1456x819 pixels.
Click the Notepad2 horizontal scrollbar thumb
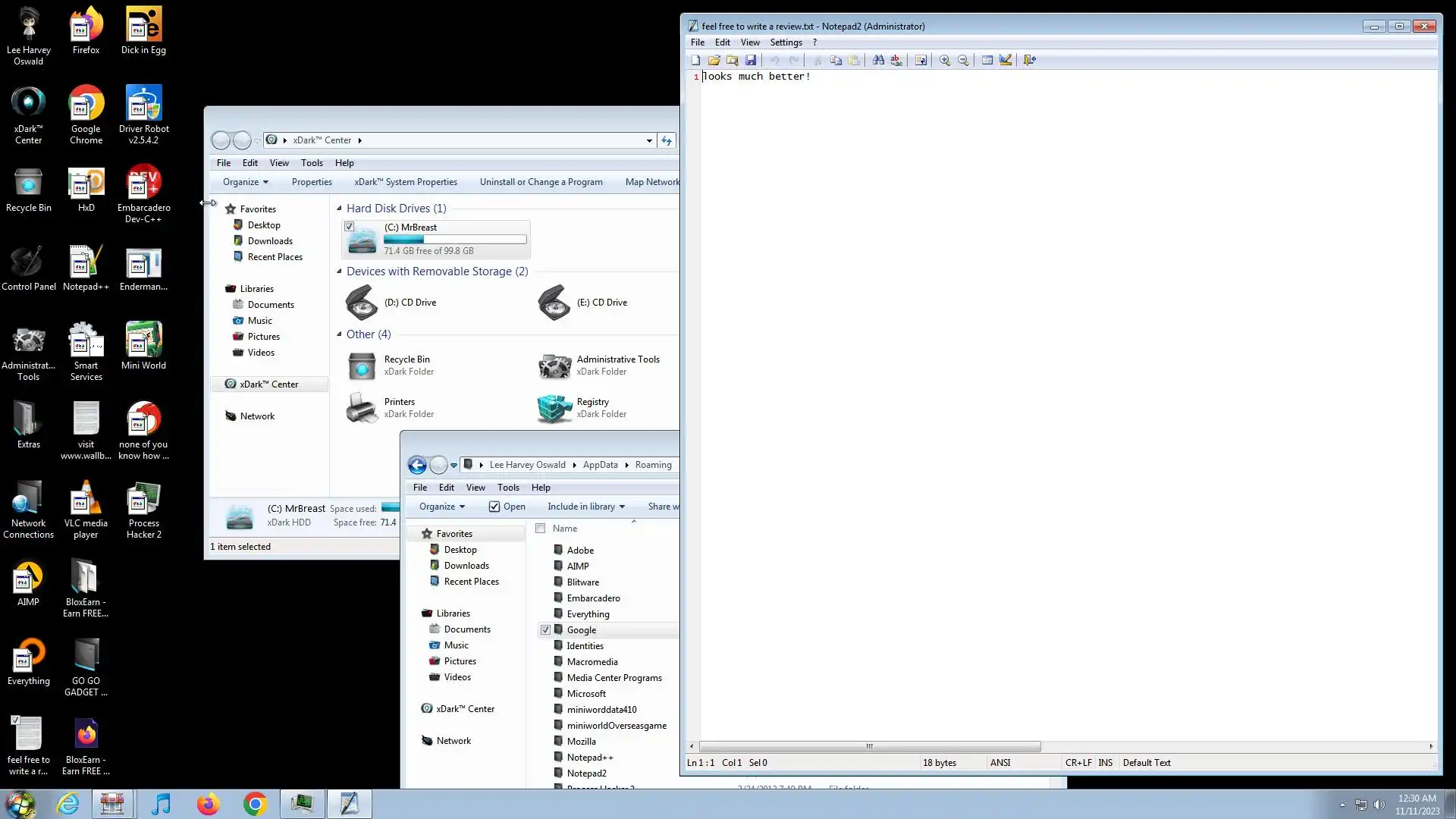869,746
